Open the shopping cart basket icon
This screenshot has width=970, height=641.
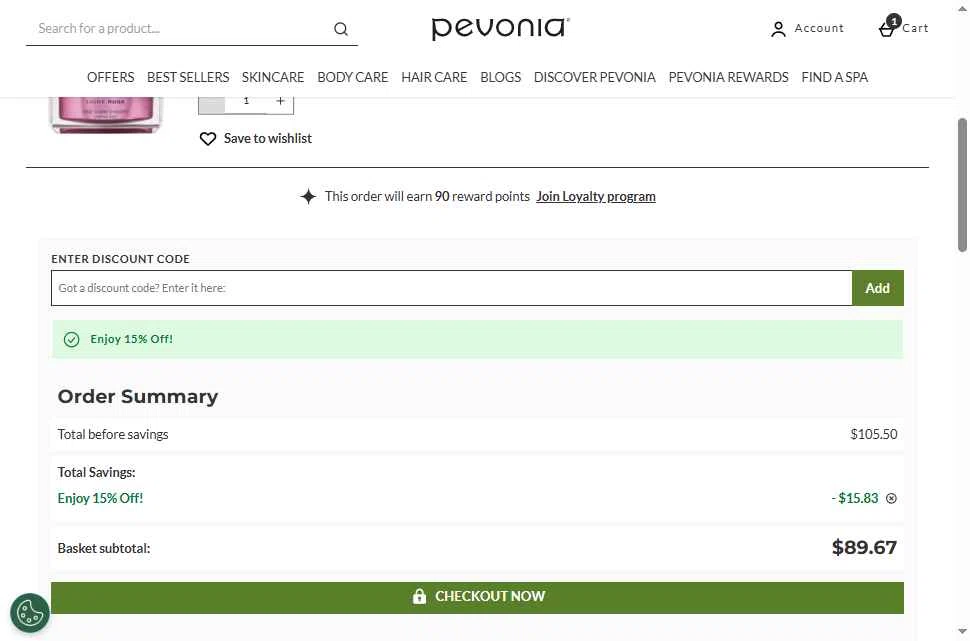887,28
